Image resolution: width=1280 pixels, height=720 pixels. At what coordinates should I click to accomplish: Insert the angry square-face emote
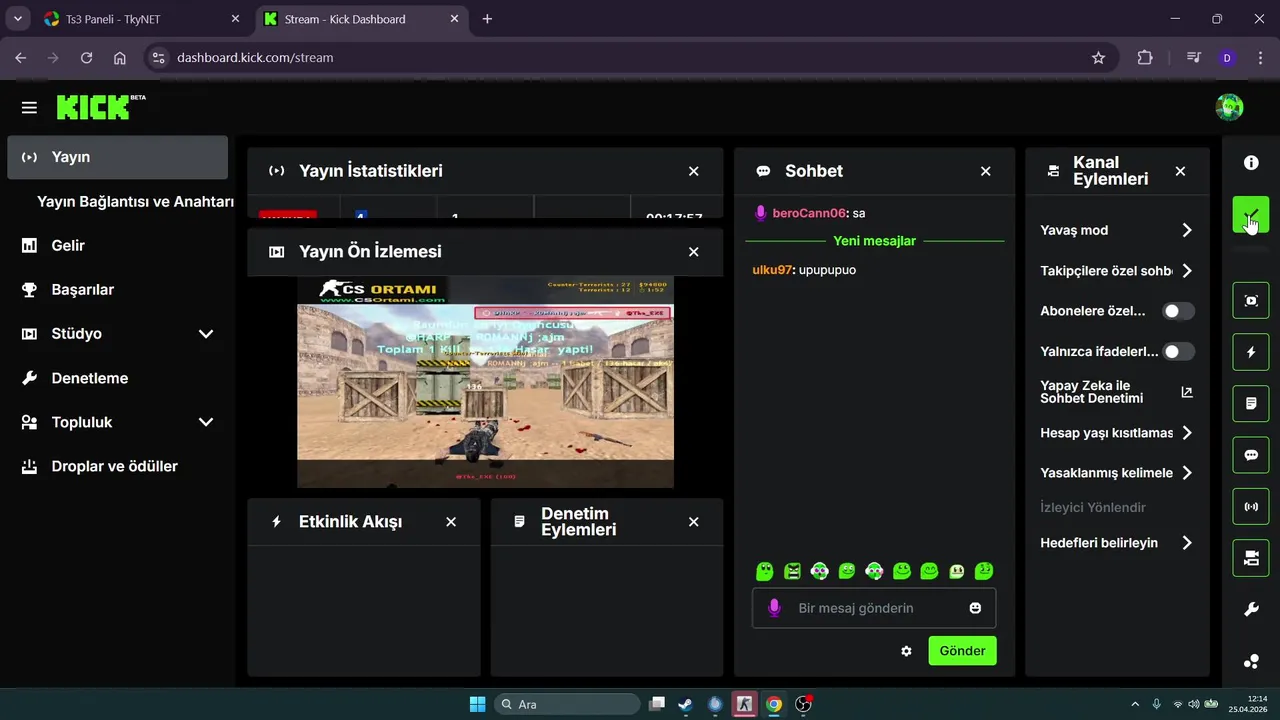click(x=792, y=571)
